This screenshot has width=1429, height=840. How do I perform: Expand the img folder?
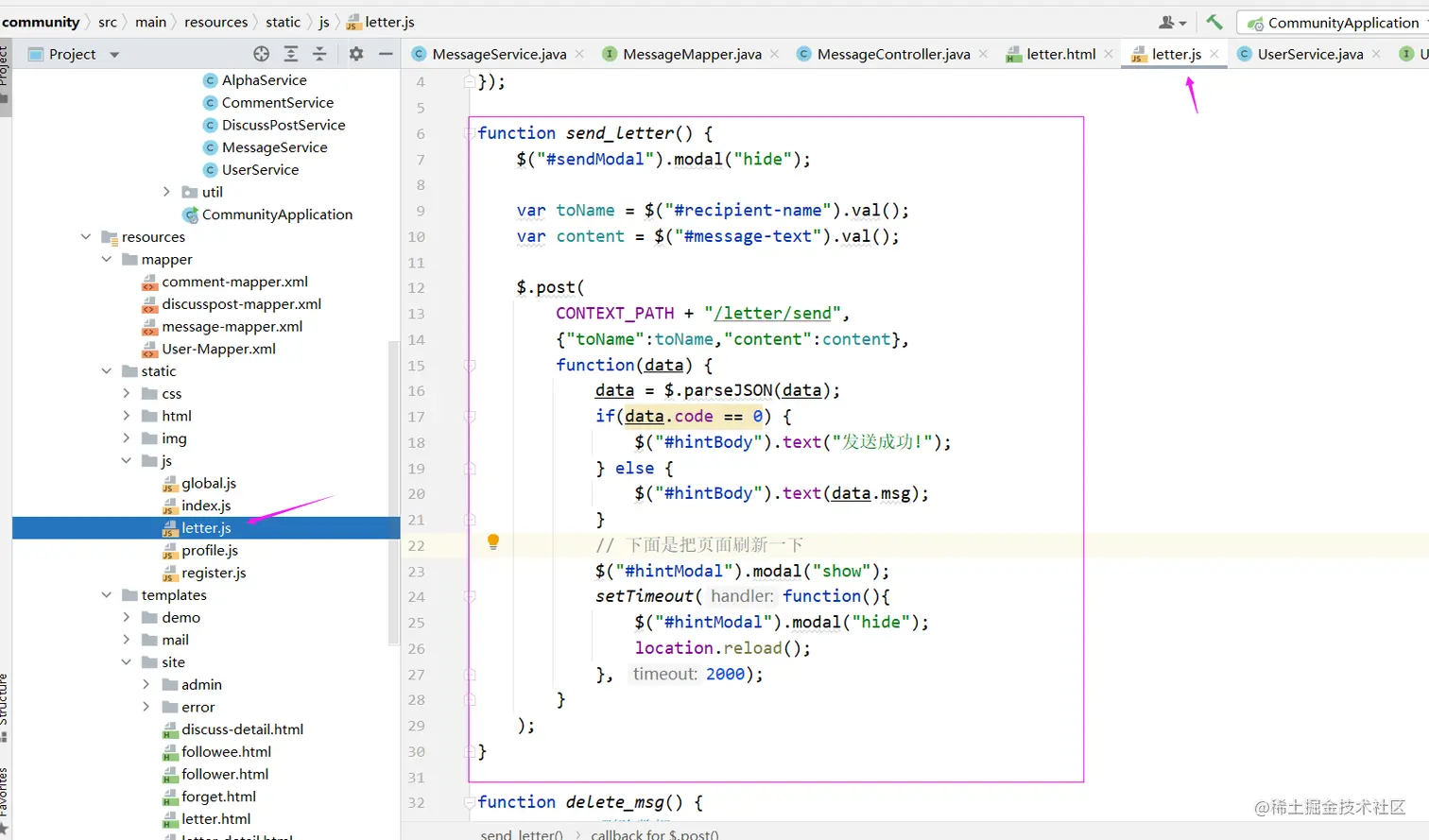127,438
